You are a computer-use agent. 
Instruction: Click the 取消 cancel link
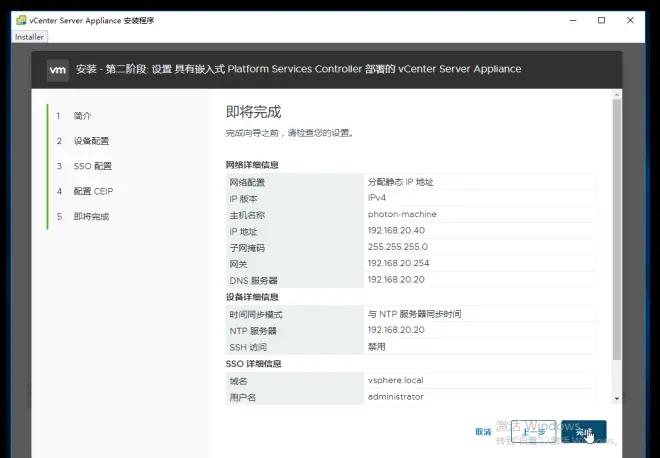tap(483, 432)
